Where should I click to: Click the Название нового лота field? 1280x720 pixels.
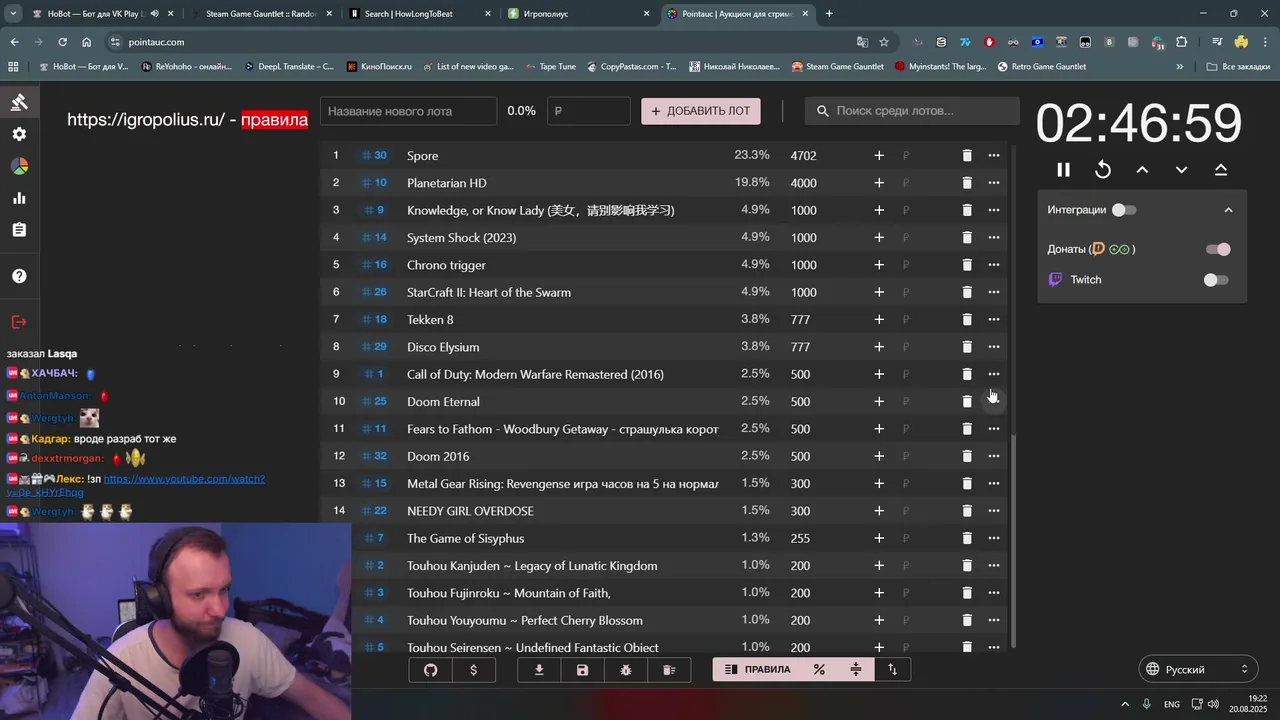click(x=408, y=111)
